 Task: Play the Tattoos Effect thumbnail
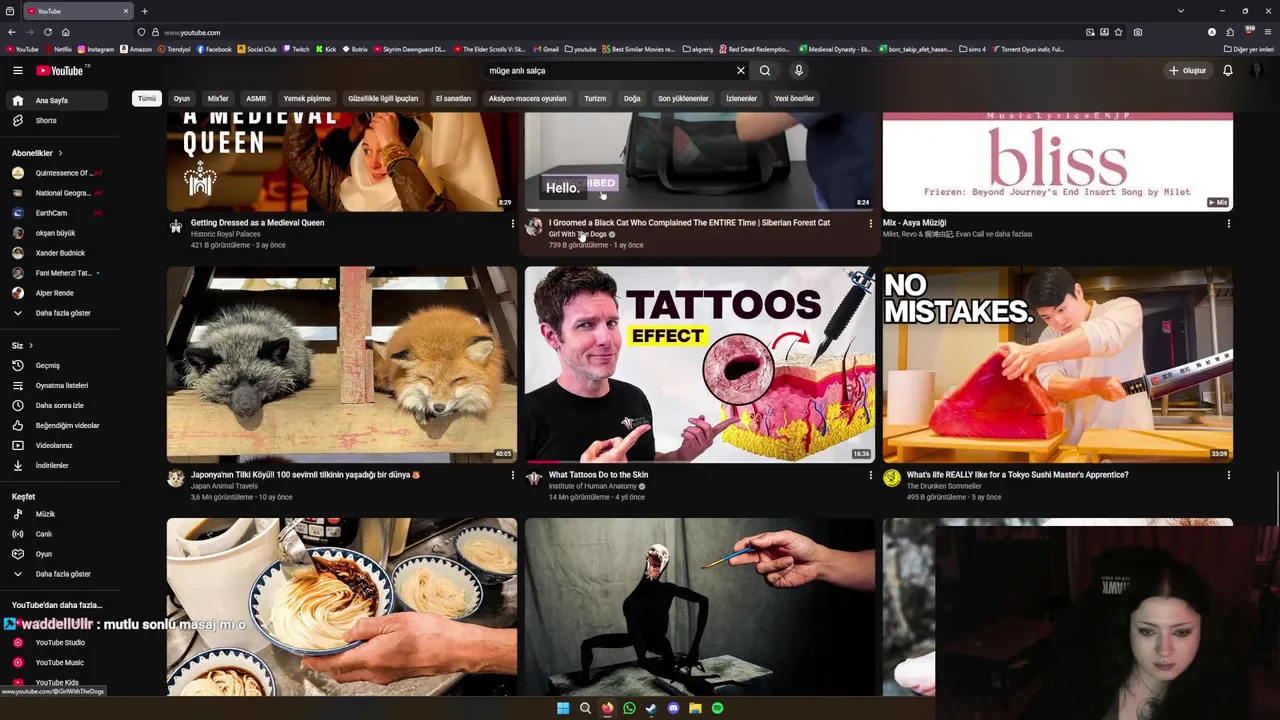tap(700, 364)
